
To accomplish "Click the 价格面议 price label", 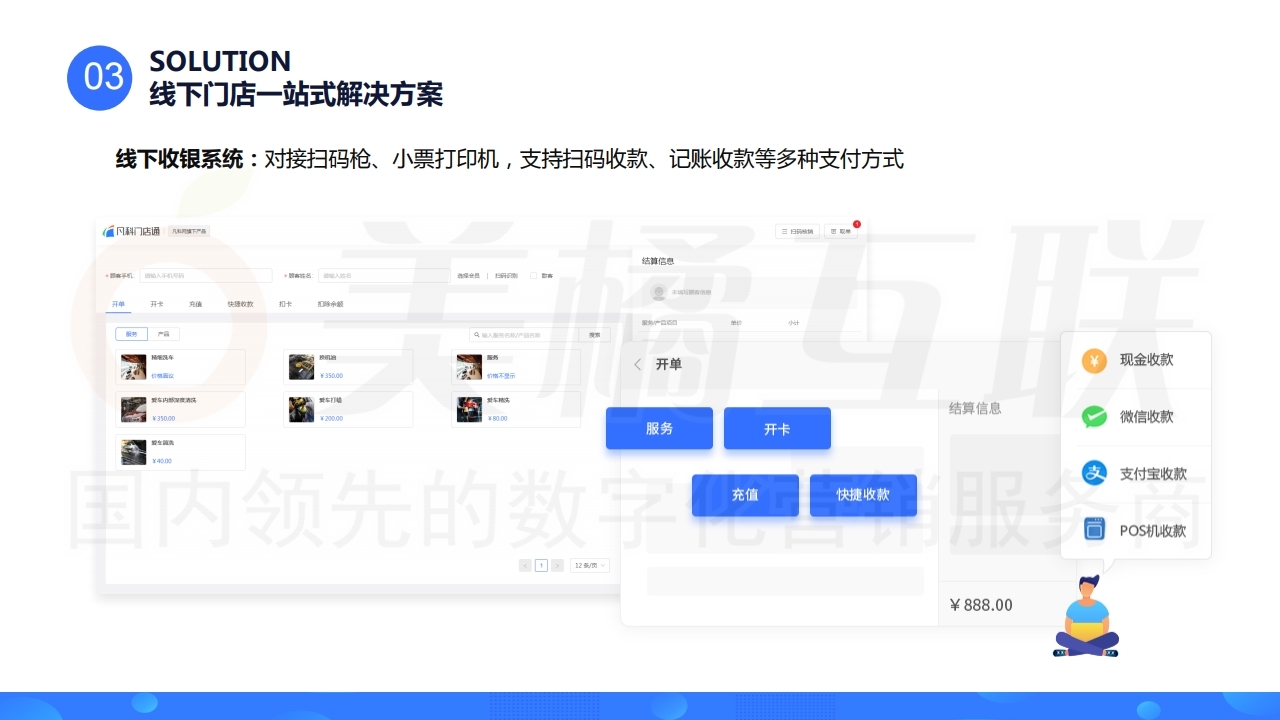I will [x=162, y=376].
